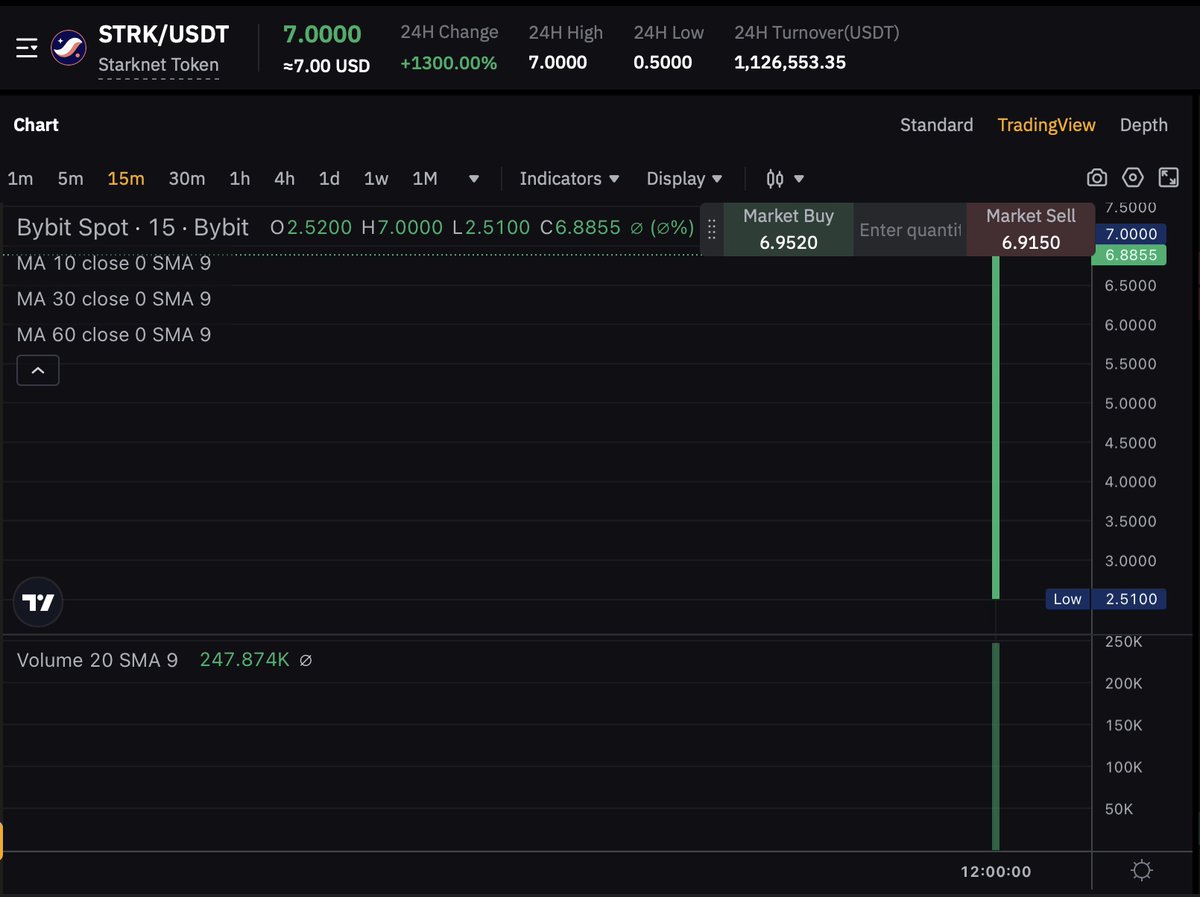Click the volume indicator null symbol
The height and width of the screenshot is (897, 1200).
[306, 660]
